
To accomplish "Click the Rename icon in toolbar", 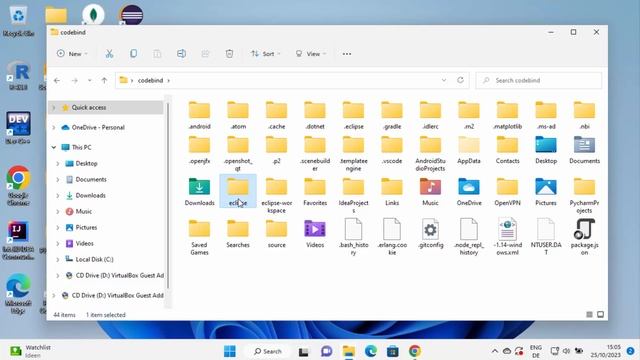I will pos(181,53).
